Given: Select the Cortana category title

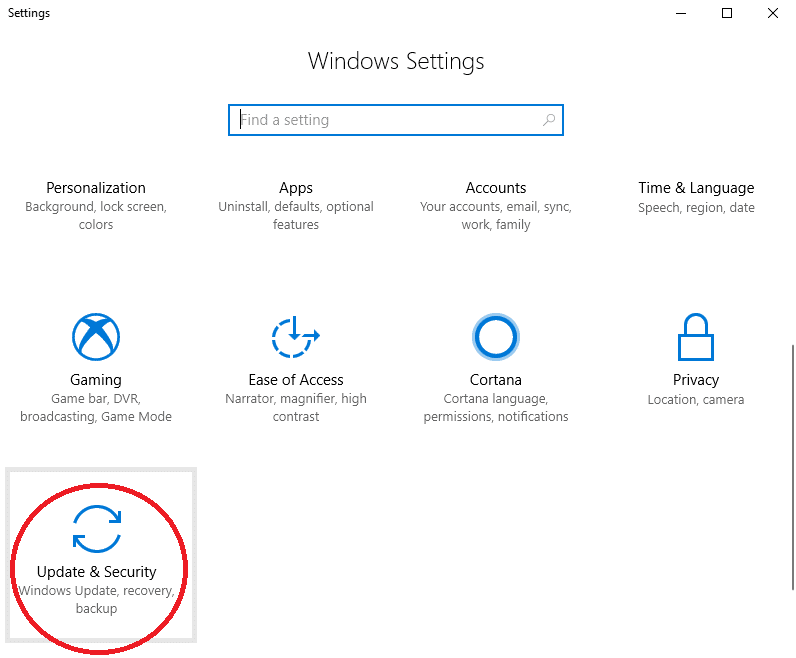Looking at the screenshot, I should pyautogui.click(x=495, y=380).
